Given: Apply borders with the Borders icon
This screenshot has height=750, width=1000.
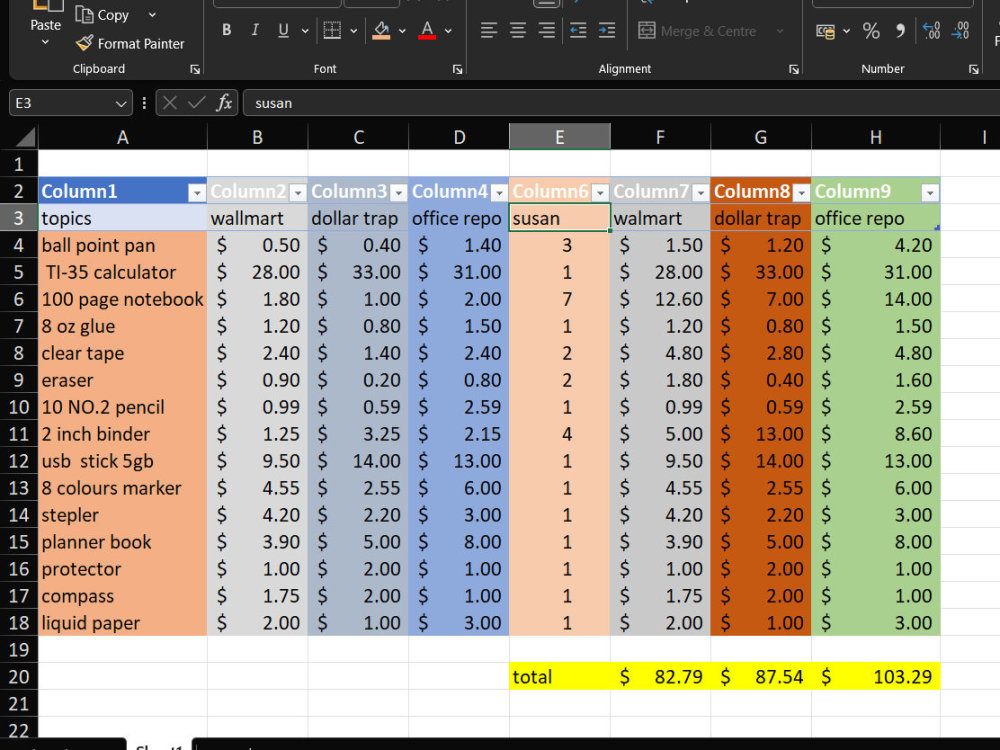Looking at the screenshot, I should (332, 30).
